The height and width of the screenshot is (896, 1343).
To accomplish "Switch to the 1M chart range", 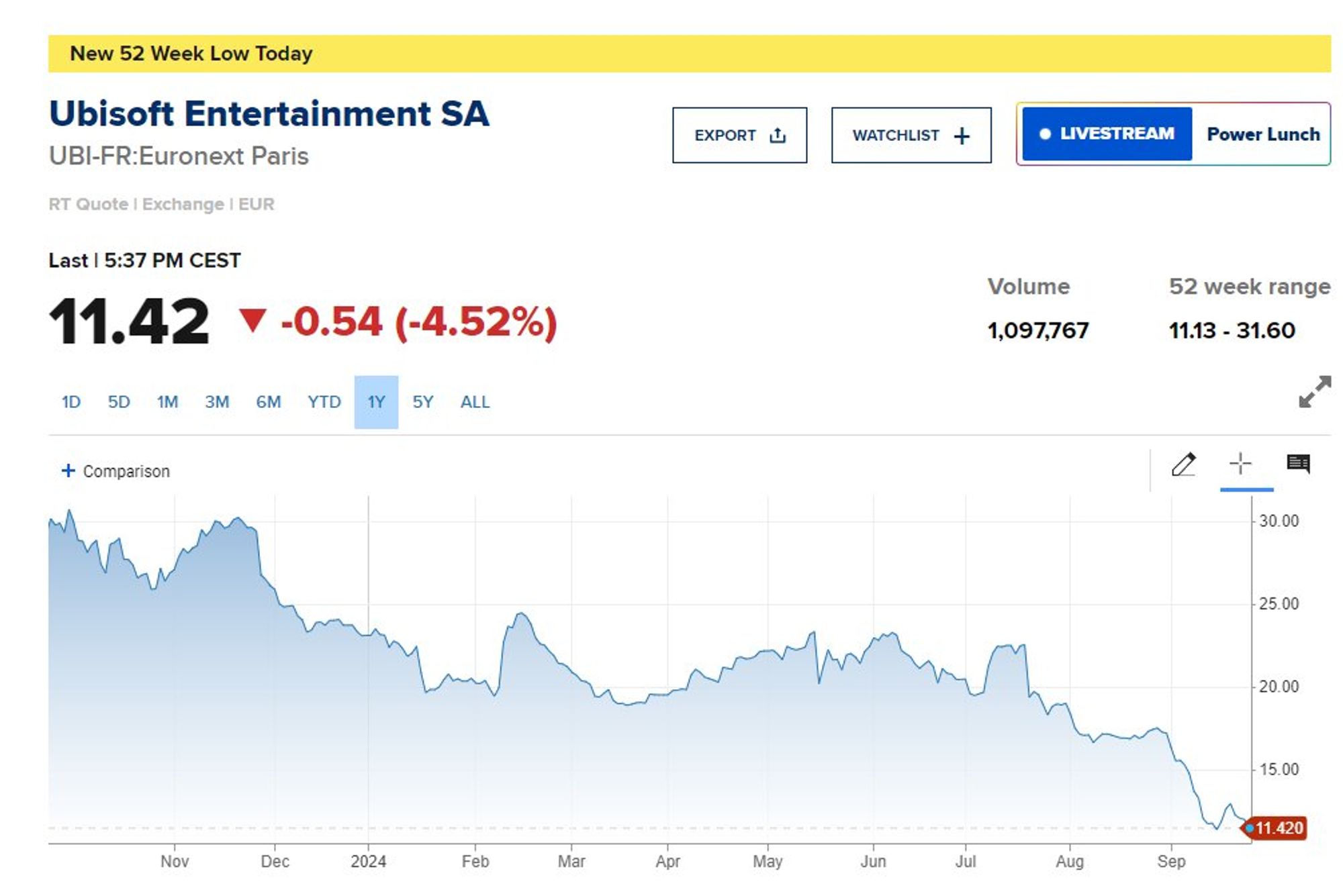I will pyautogui.click(x=167, y=402).
